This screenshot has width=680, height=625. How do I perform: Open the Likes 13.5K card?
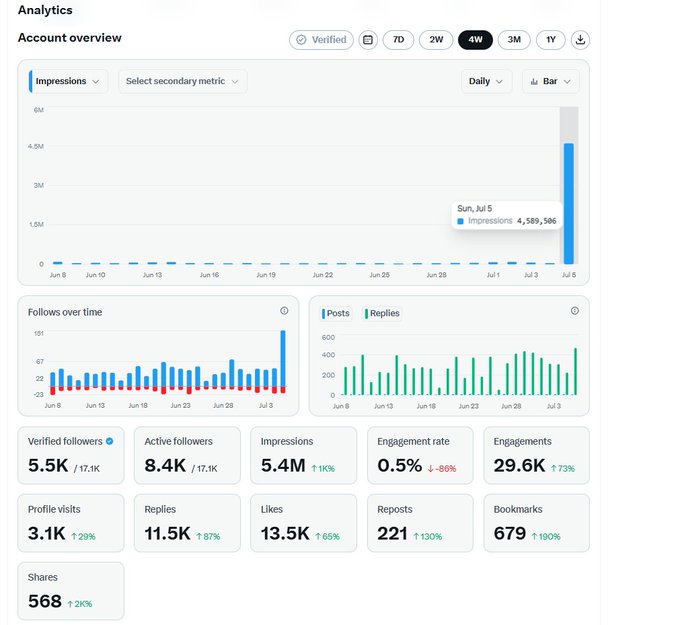[x=304, y=523]
